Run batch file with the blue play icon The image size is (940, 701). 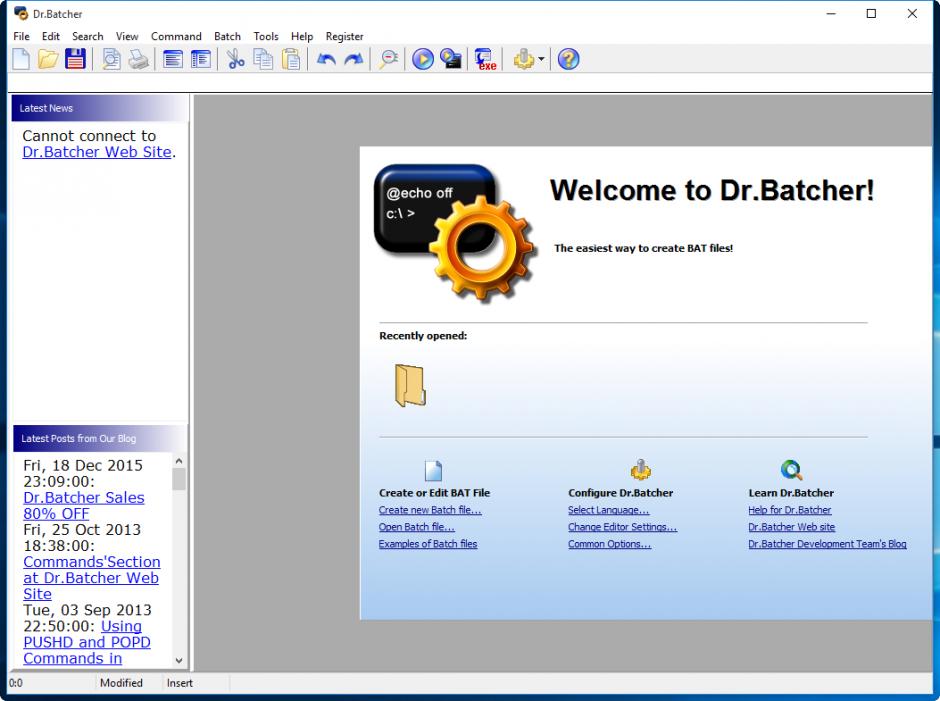(423, 59)
